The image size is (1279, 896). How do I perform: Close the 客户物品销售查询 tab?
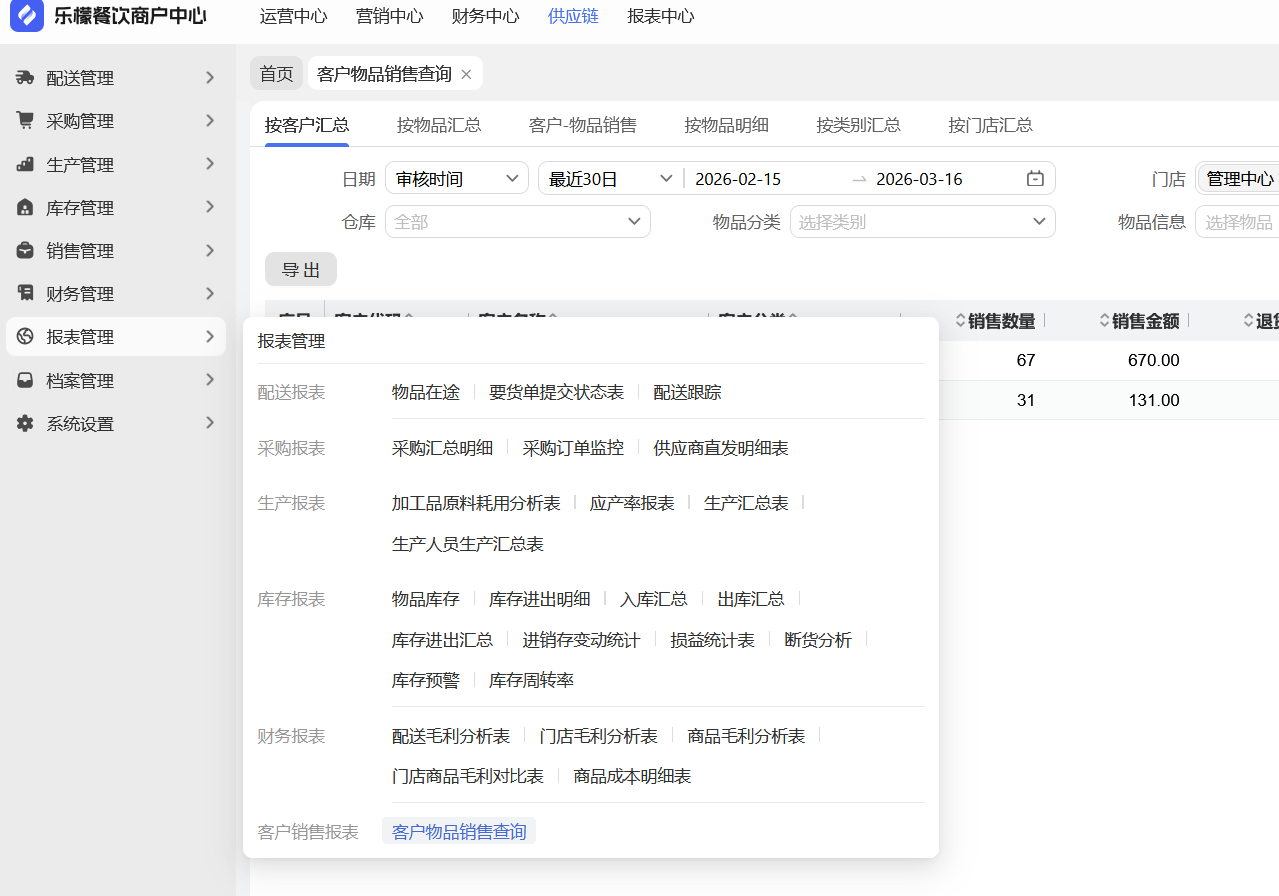point(466,74)
